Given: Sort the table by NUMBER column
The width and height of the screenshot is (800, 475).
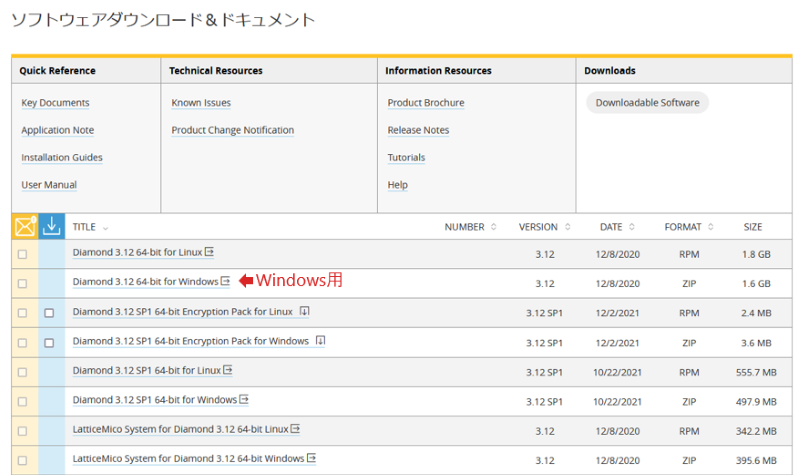Looking at the screenshot, I should [x=470, y=227].
